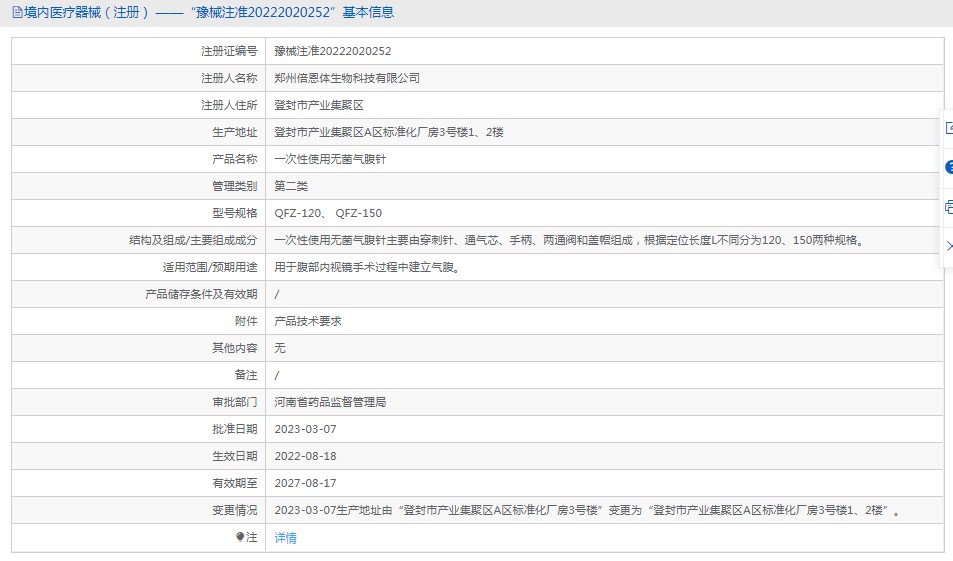Click the blue question mark help icon
Viewport: 953px width, 561px height.
click(x=949, y=167)
